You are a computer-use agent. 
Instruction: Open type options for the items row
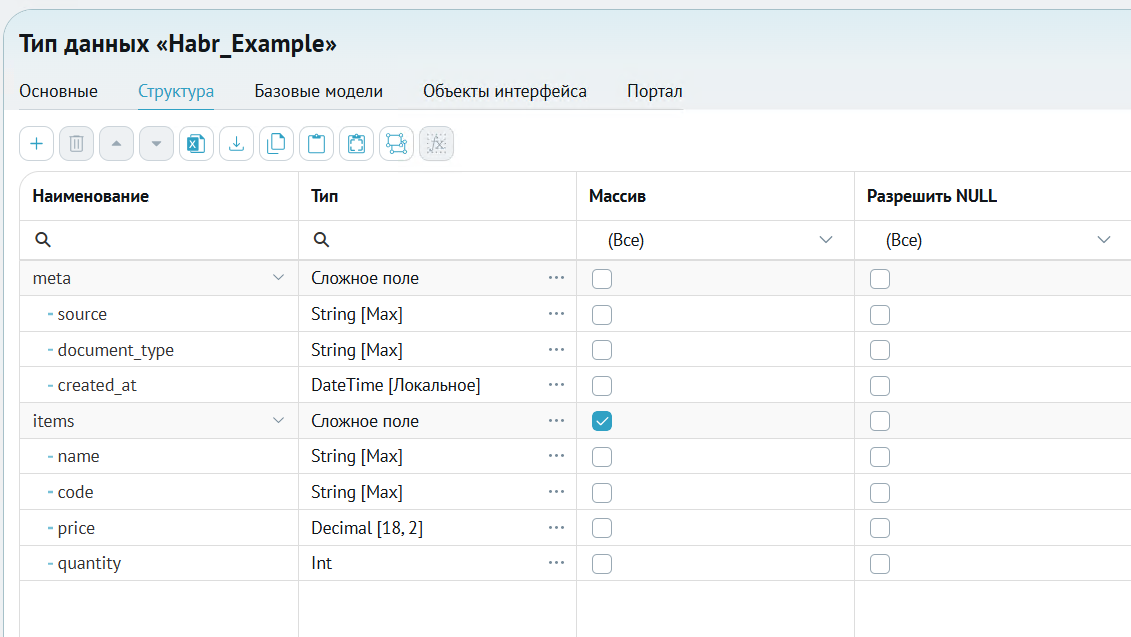556,421
